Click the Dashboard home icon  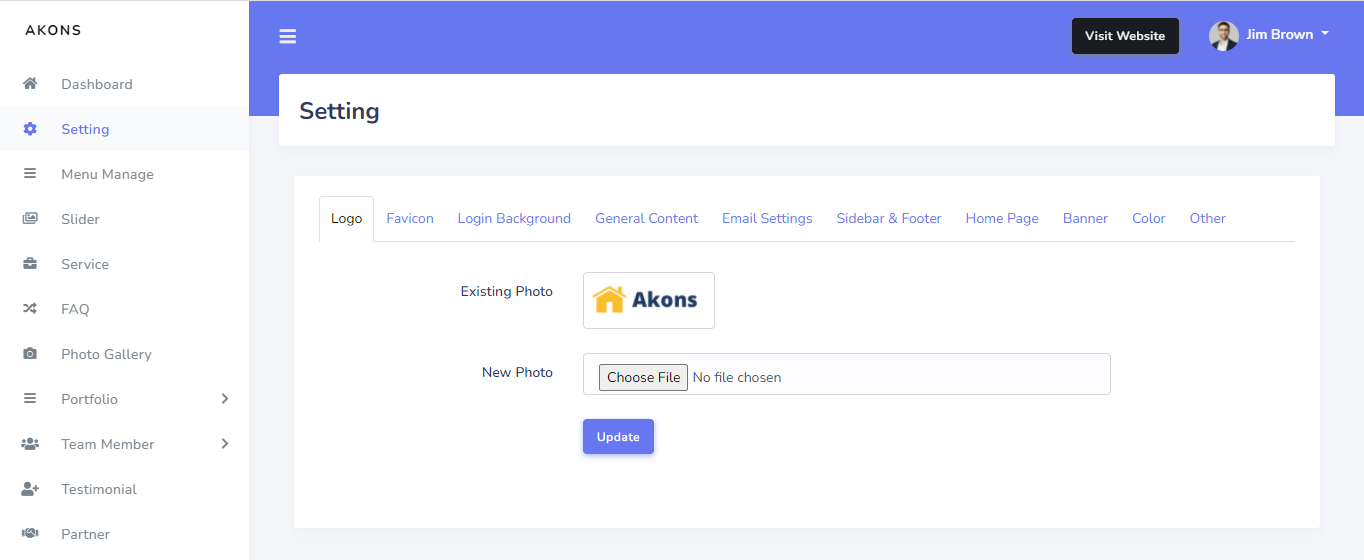coord(30,84)
